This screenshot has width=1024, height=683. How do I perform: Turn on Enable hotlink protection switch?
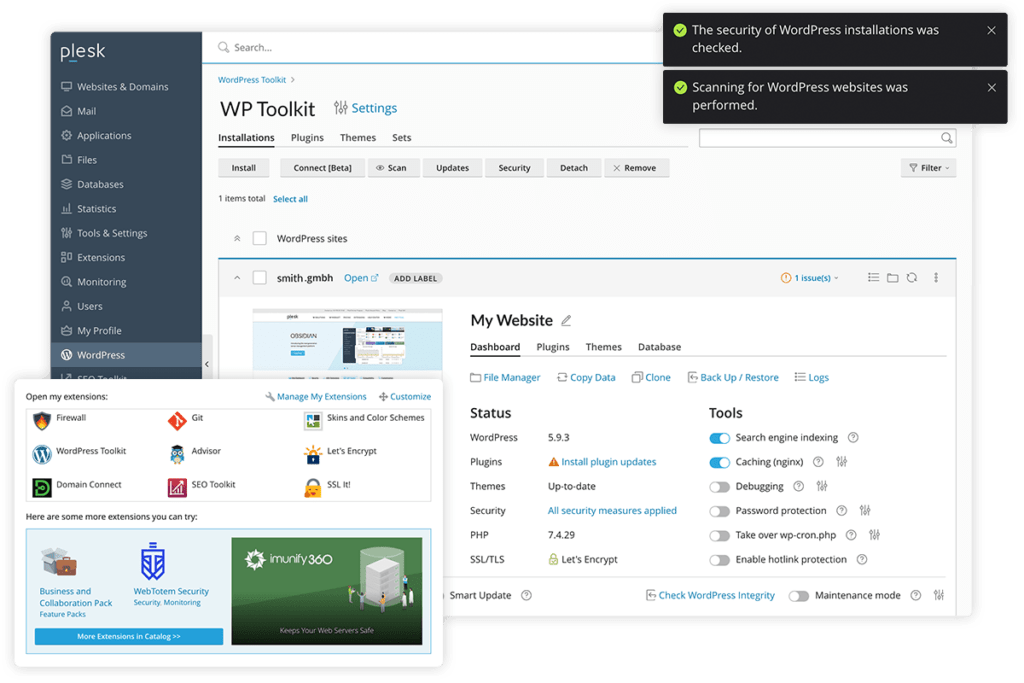tap(720, 560)
